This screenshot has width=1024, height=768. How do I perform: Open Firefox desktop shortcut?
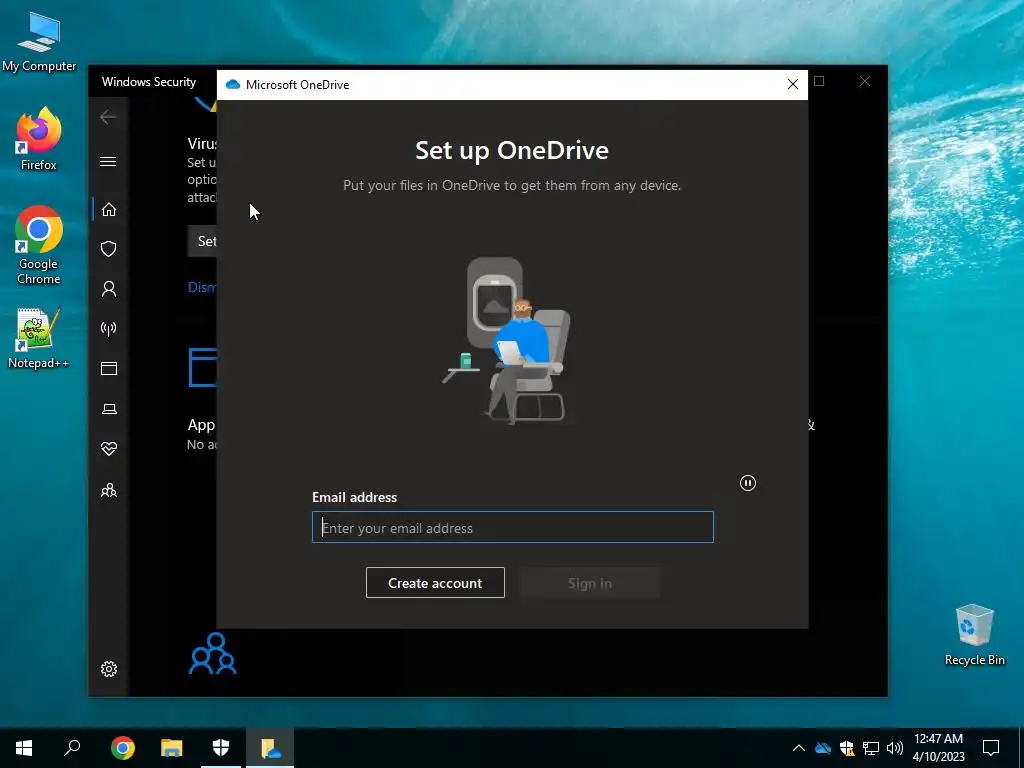pyautogui.click(x=39, y=139)
